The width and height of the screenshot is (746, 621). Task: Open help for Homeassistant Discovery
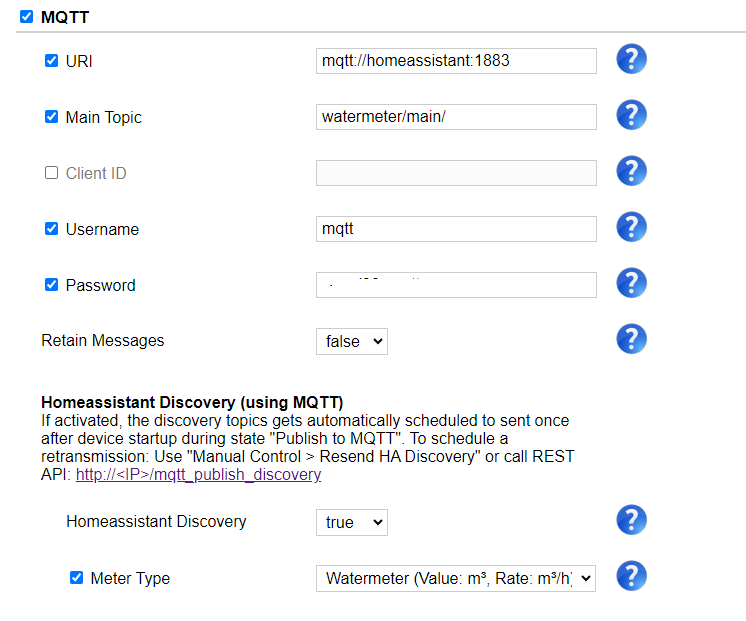coord(631,520)
